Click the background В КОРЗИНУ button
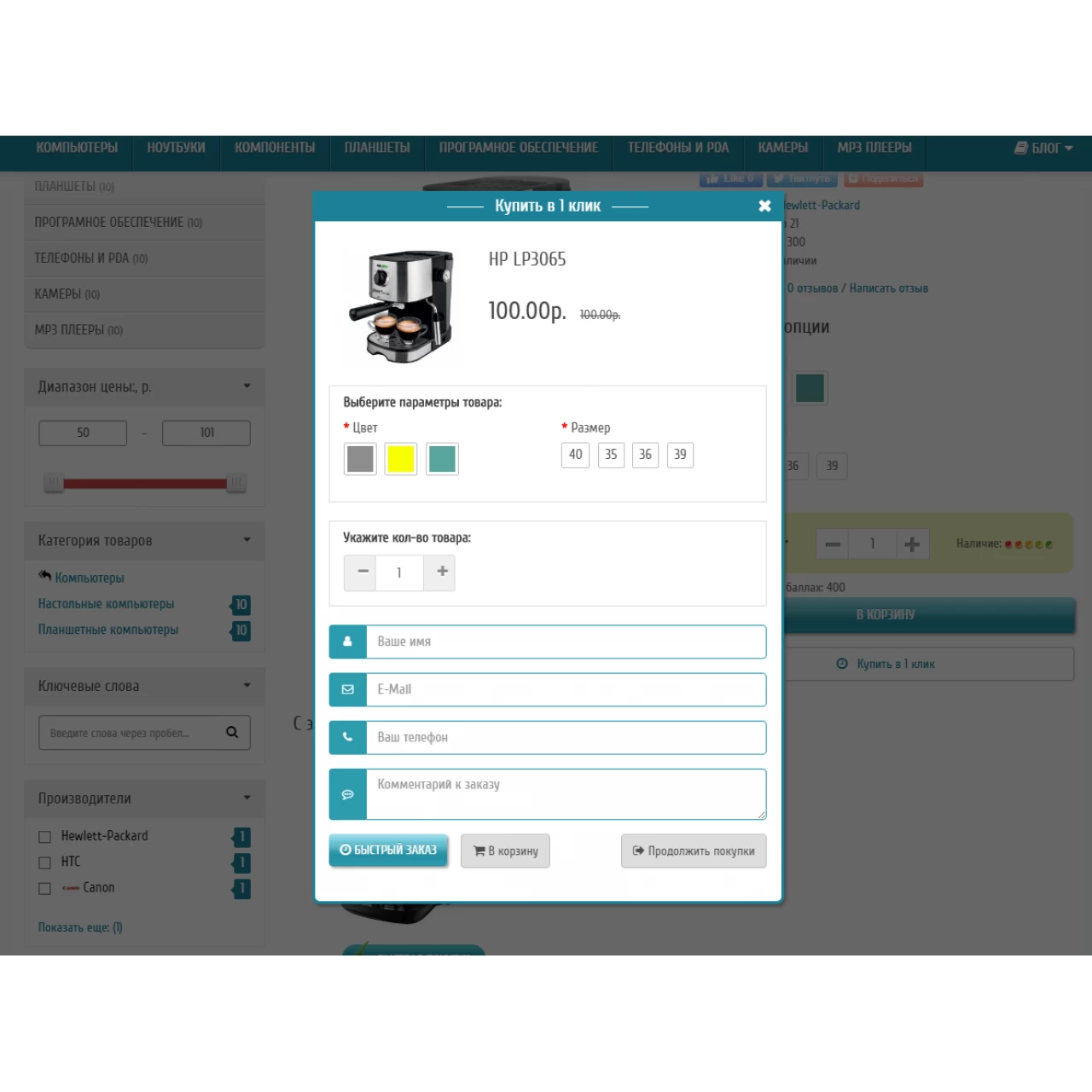1092x1092 pixels. click(929, 615)
